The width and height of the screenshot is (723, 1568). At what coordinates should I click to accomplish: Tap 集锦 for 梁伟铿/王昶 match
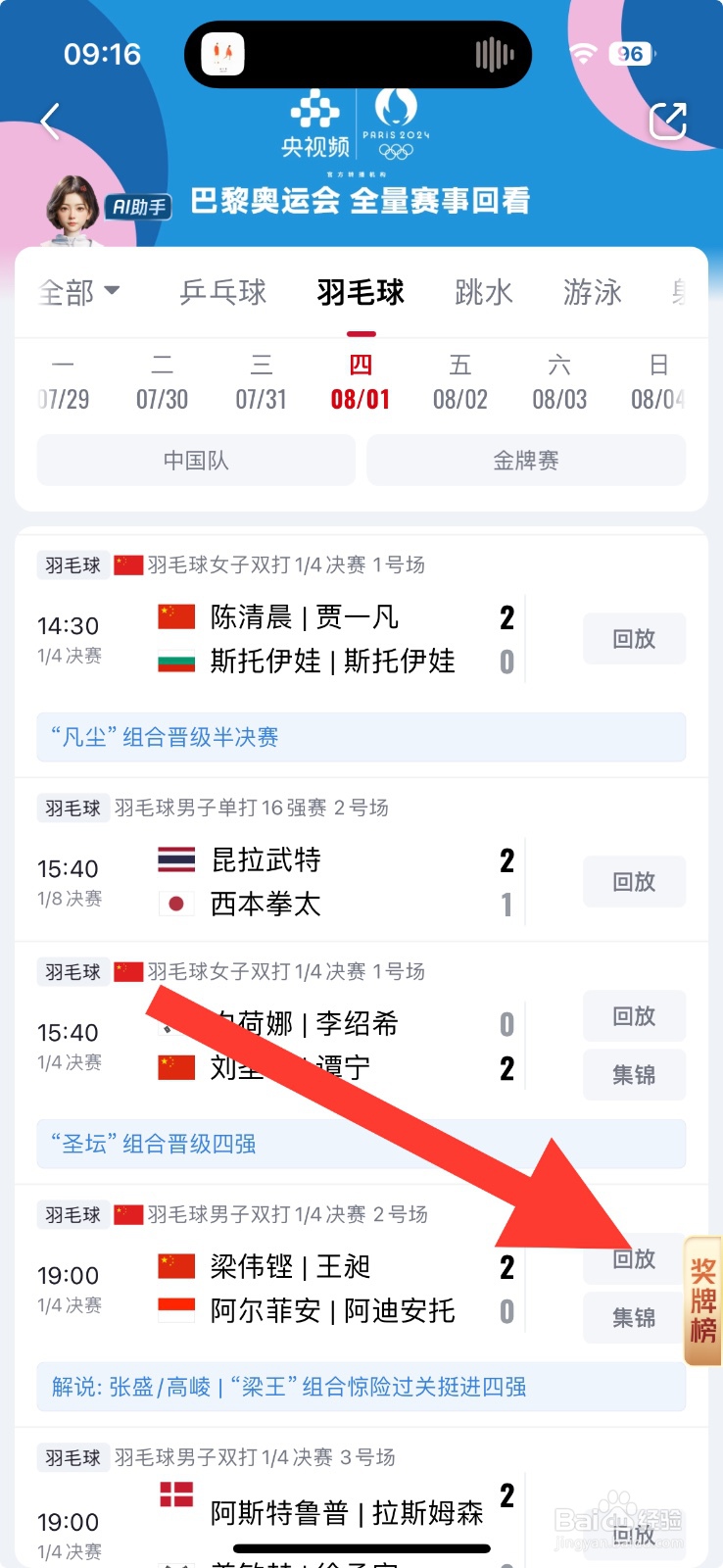634,1318
